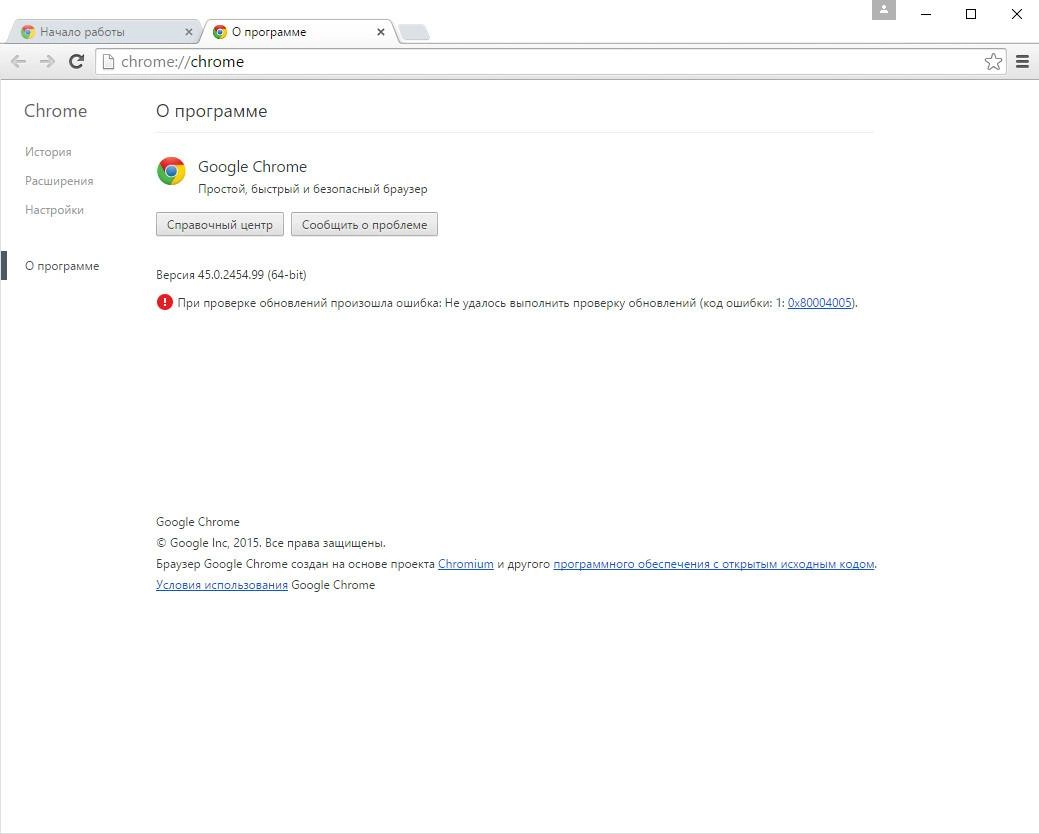1039x834 pixels.
Task: Click the user profile icon in title bar
Action: point(883,10)
